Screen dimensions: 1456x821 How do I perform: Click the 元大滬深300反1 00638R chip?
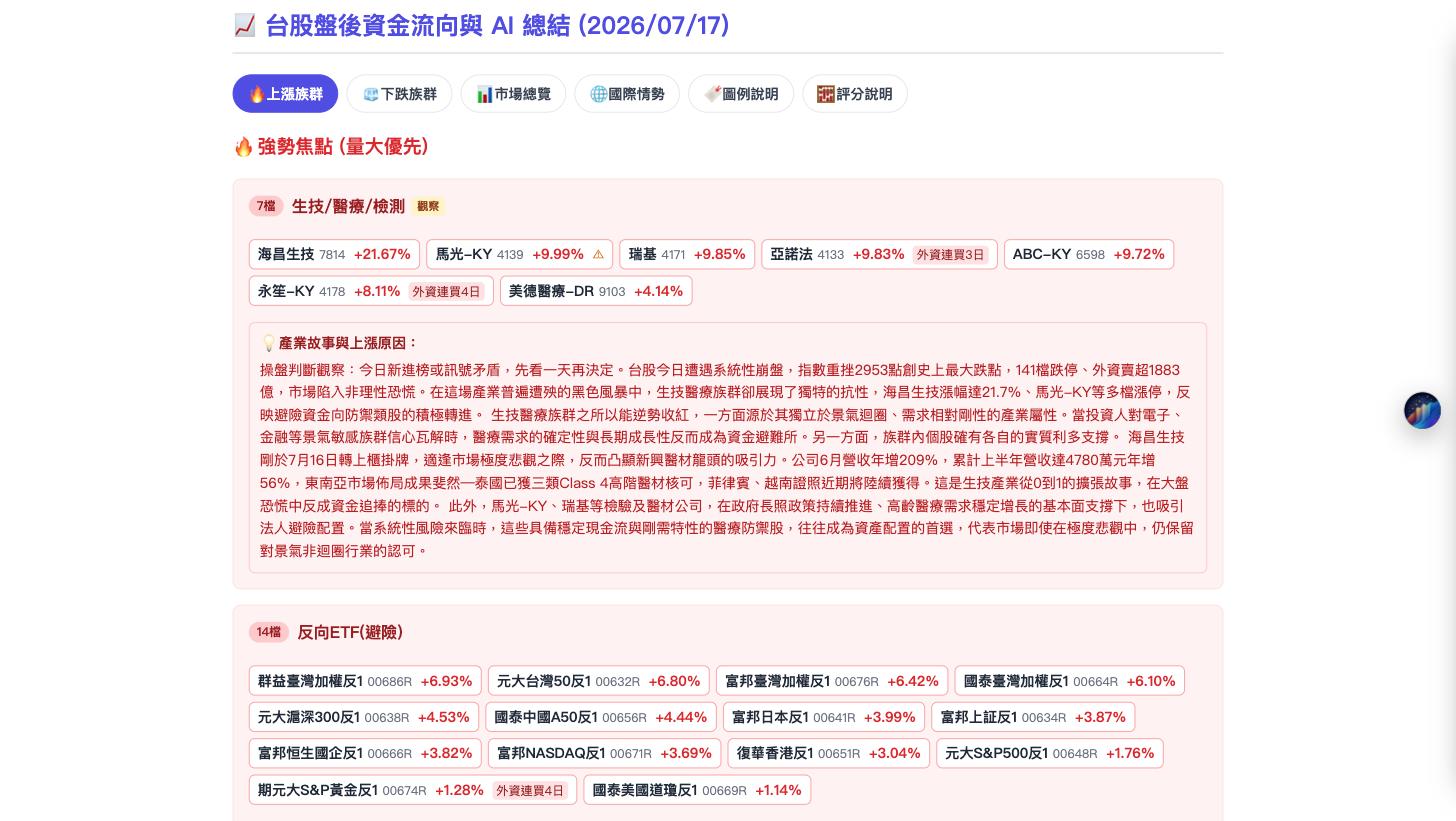coord(363,717)
